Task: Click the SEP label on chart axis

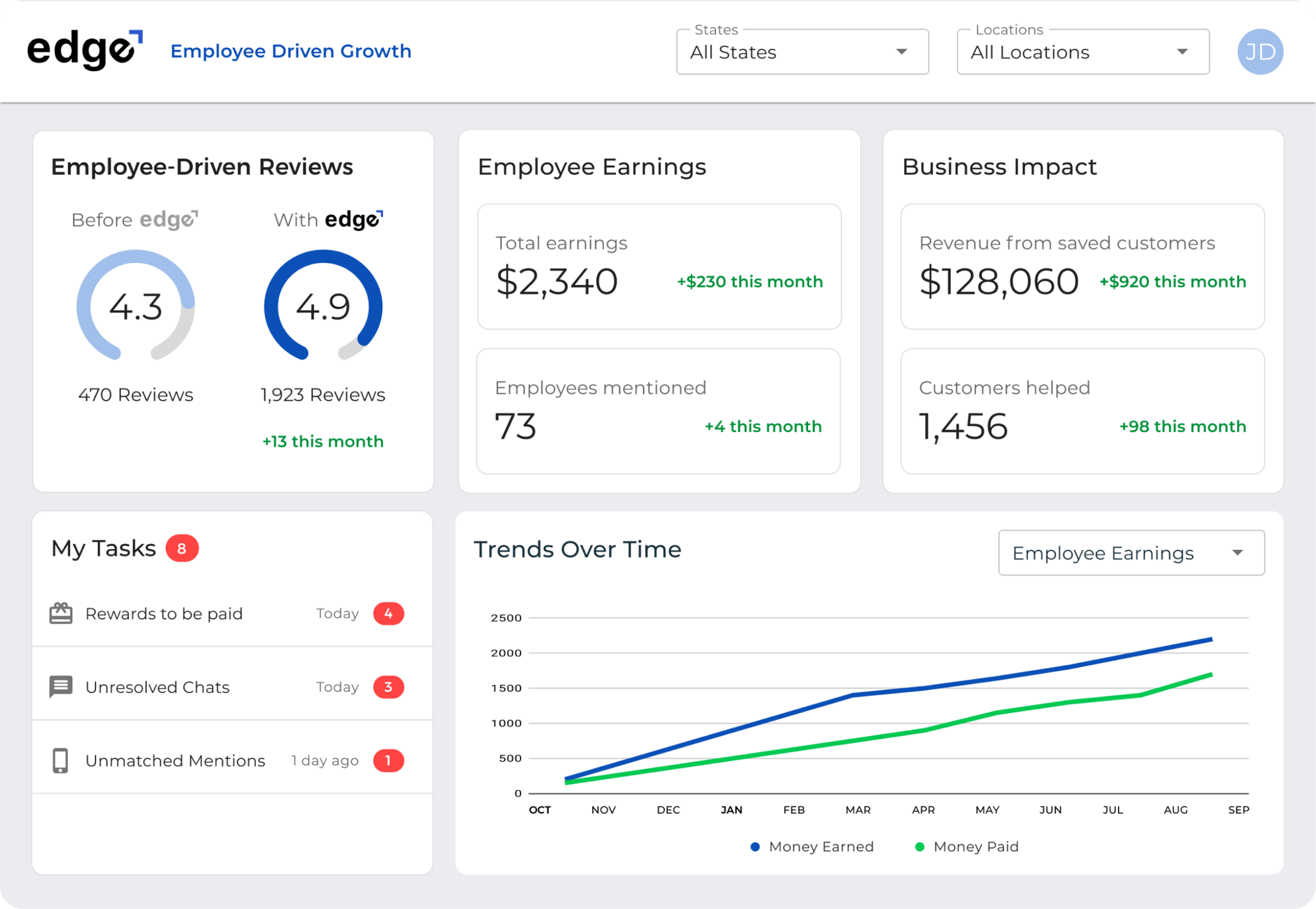Action: click(1238, 810)
